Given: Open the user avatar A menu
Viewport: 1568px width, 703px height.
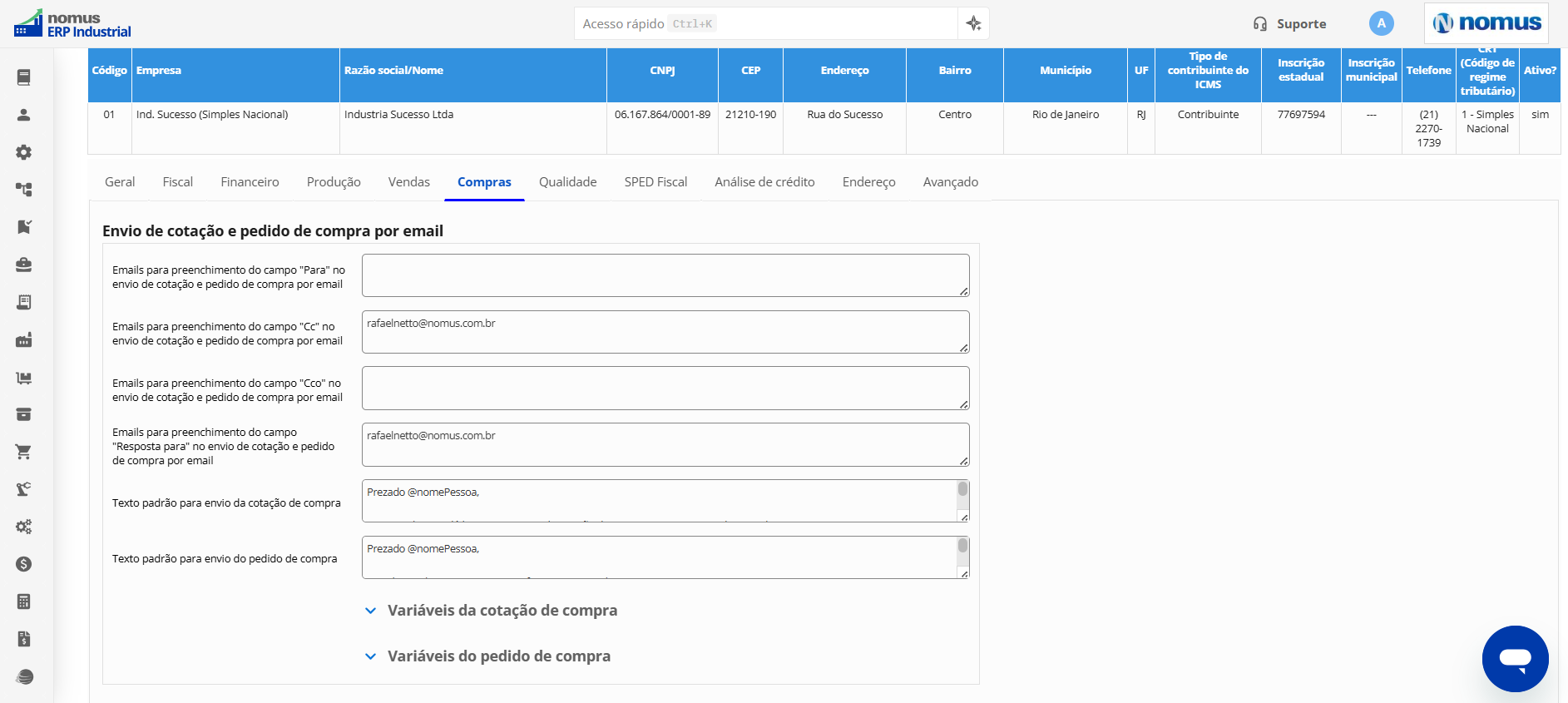Looking at the screenshot, I should pos(1381,23).
